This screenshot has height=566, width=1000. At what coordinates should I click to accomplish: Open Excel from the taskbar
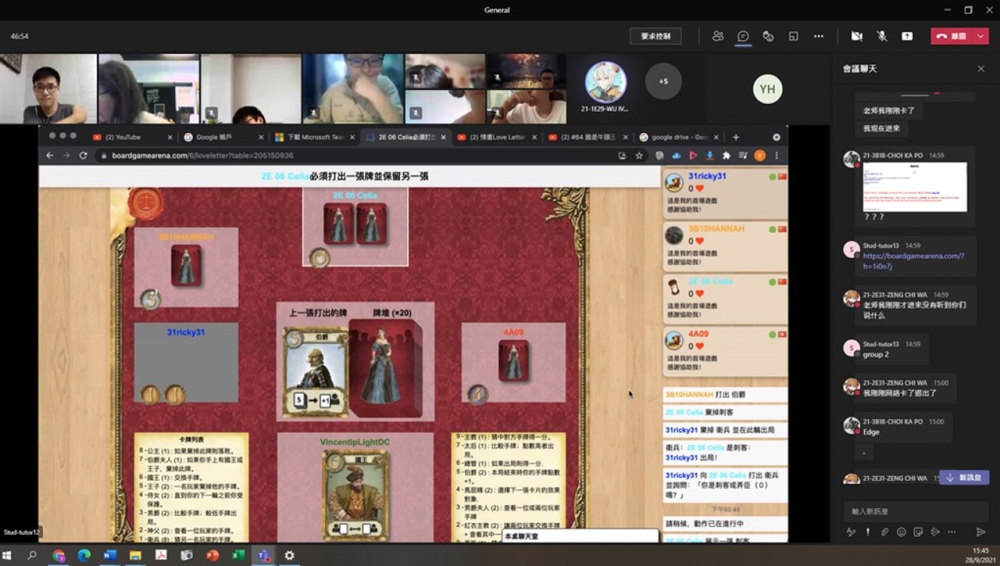tap(238, 555)
